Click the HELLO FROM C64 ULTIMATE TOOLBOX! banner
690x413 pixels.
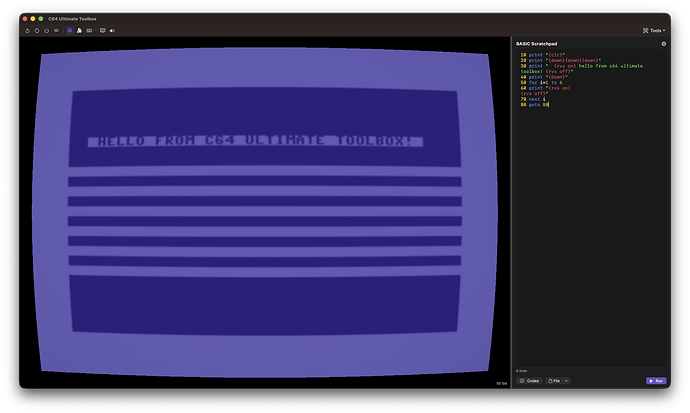(x=255, y=141)
